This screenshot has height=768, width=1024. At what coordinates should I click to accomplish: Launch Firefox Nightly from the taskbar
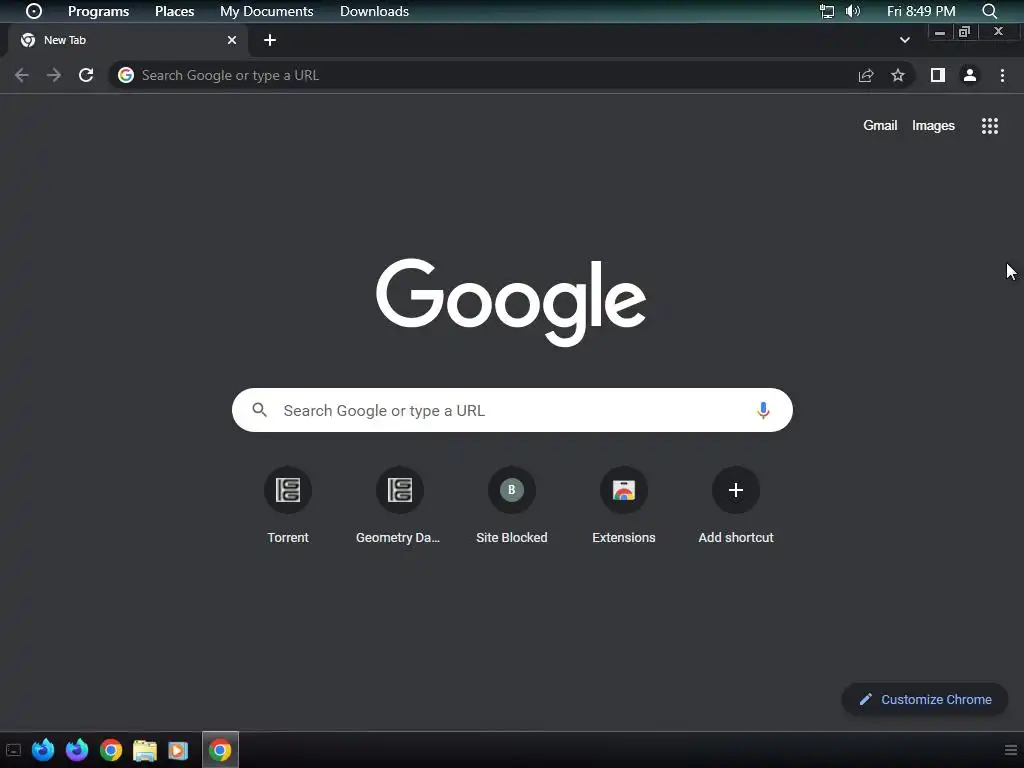tap(77, 750)
